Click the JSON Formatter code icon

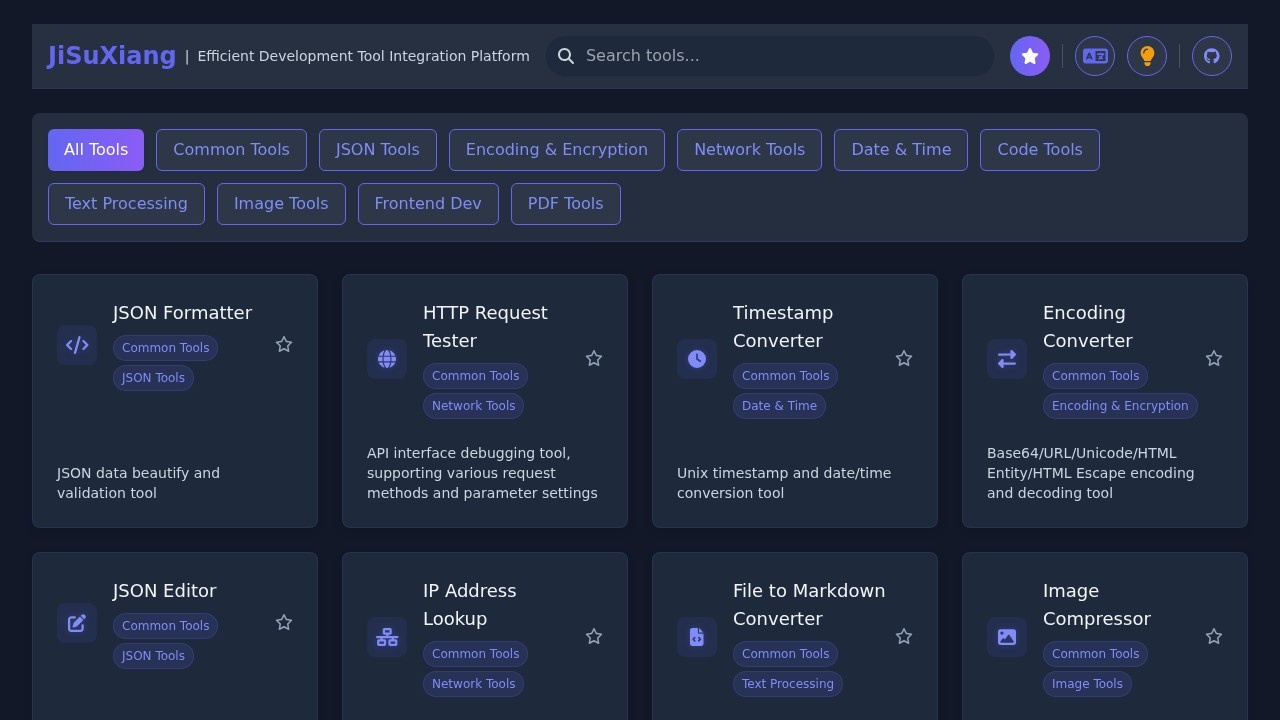point(77,345)
